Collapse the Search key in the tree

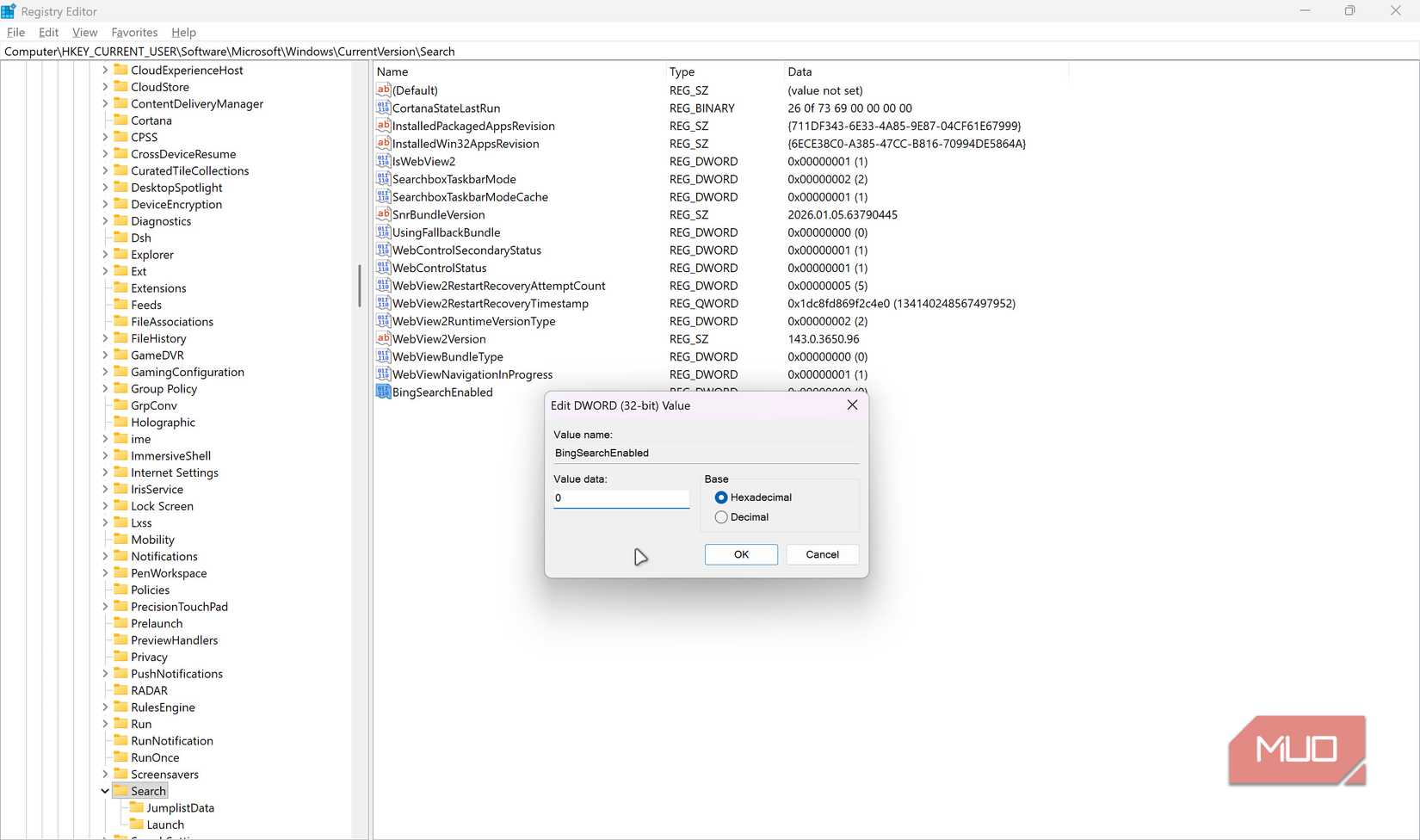pos(105,791)
